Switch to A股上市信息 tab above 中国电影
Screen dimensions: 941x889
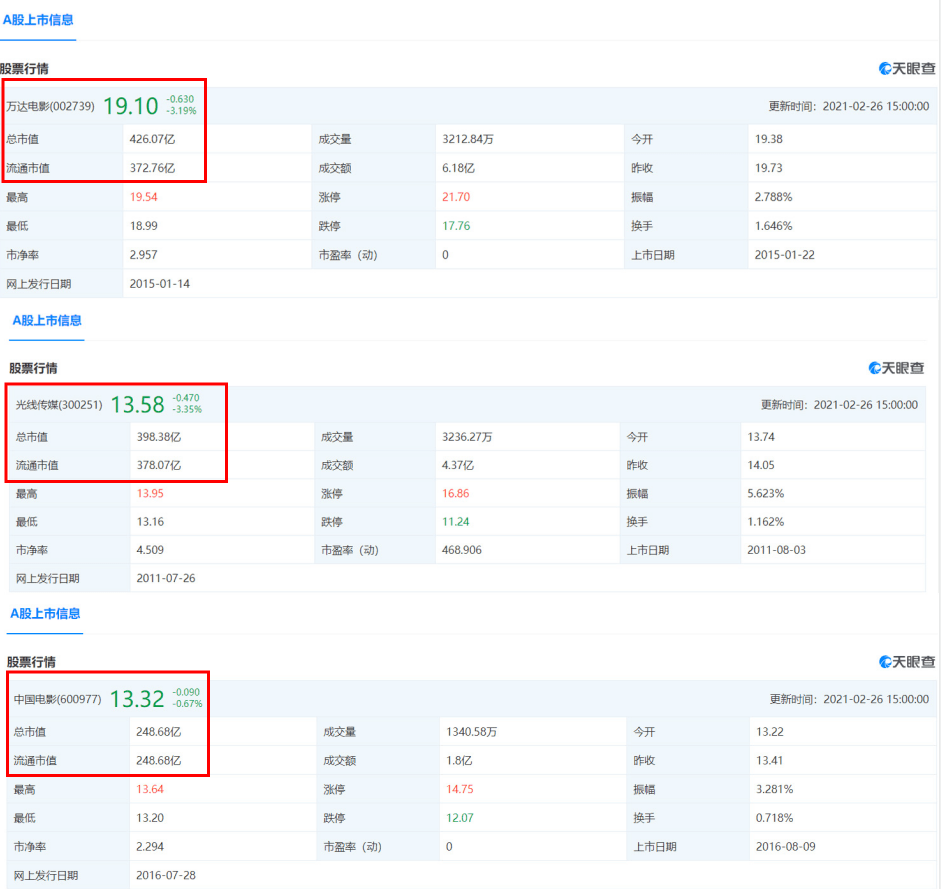click(x=45, y=613)
